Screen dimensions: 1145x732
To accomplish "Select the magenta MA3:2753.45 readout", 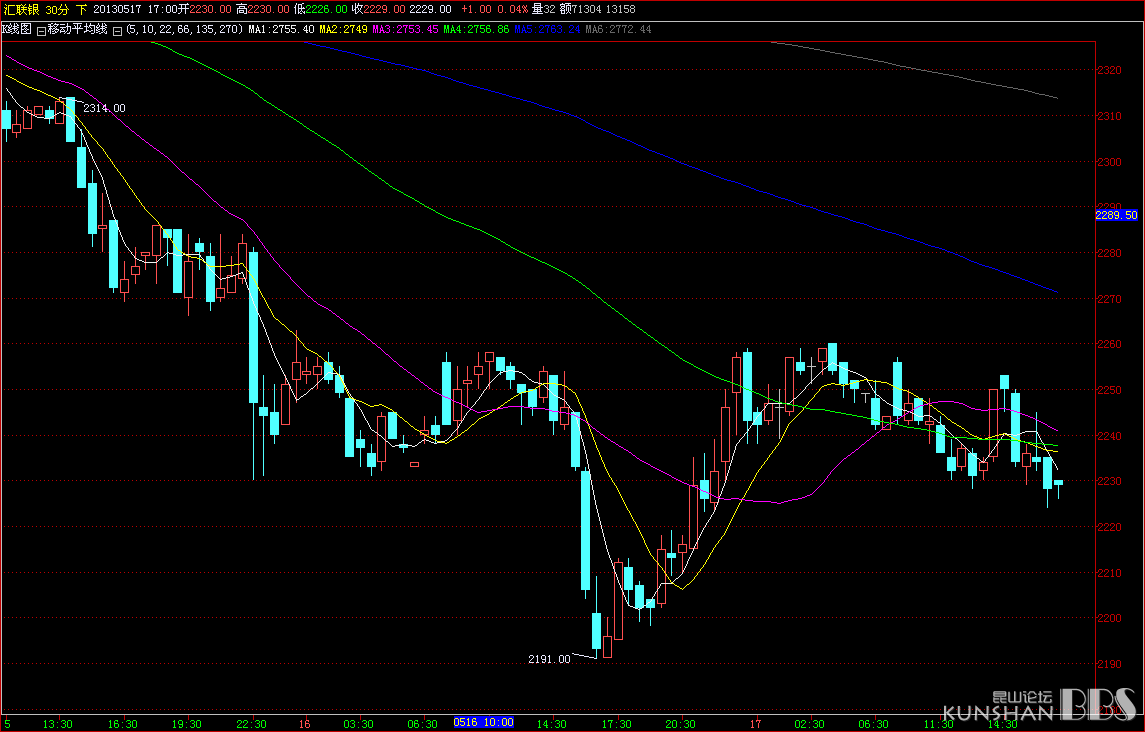I will click(x=405, y=30).
